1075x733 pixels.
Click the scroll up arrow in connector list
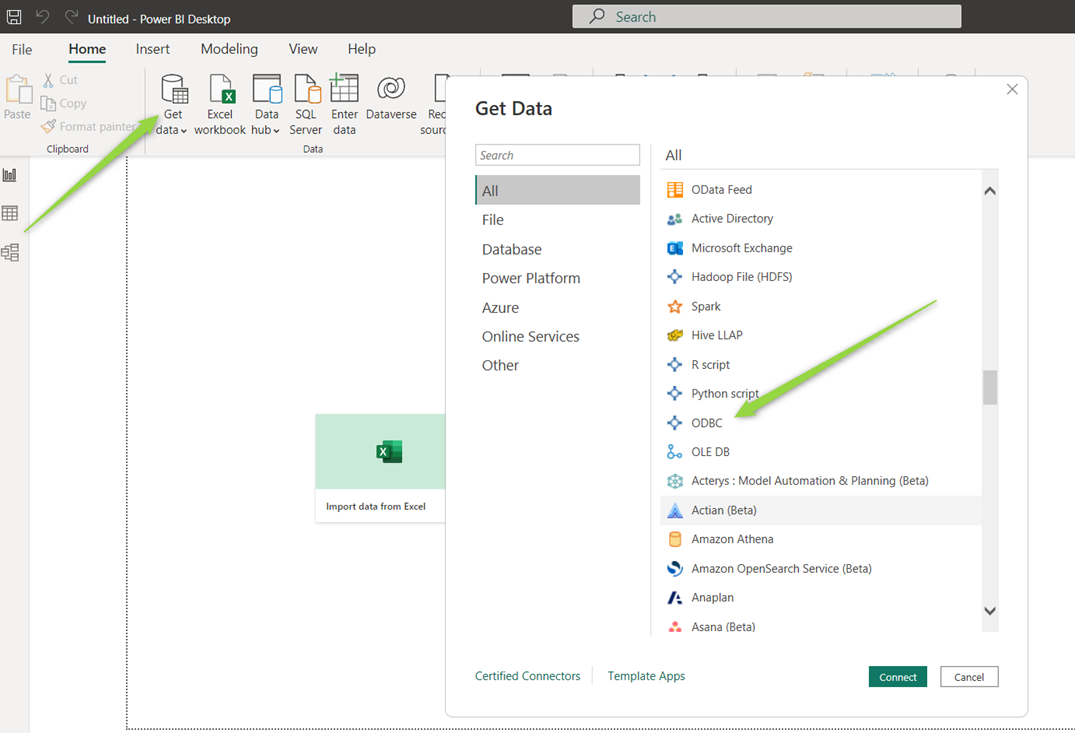(x=990, y=191)
